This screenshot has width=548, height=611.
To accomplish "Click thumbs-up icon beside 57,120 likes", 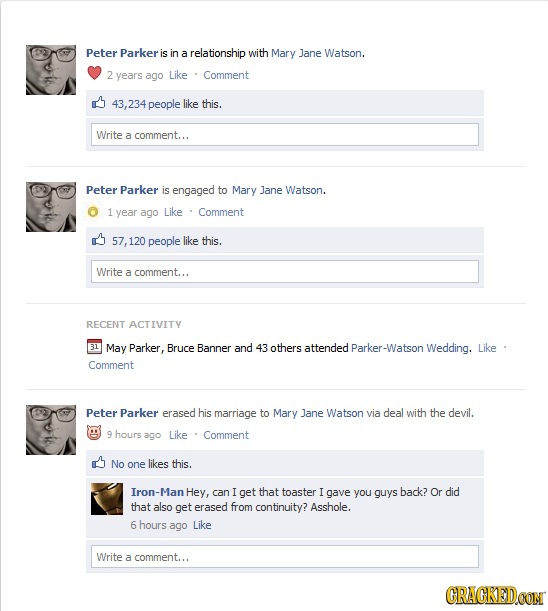I will tap(99, 240).
